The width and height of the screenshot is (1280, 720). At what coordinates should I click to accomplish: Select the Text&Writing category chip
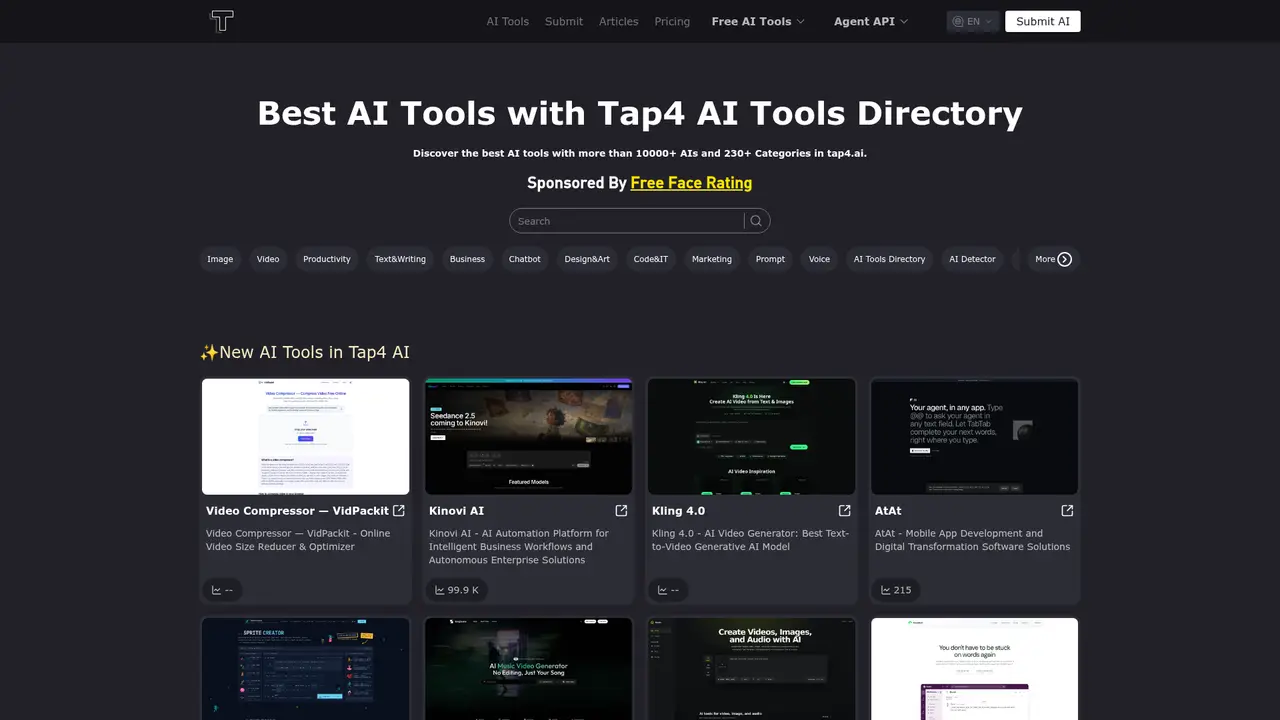[400, 259]
